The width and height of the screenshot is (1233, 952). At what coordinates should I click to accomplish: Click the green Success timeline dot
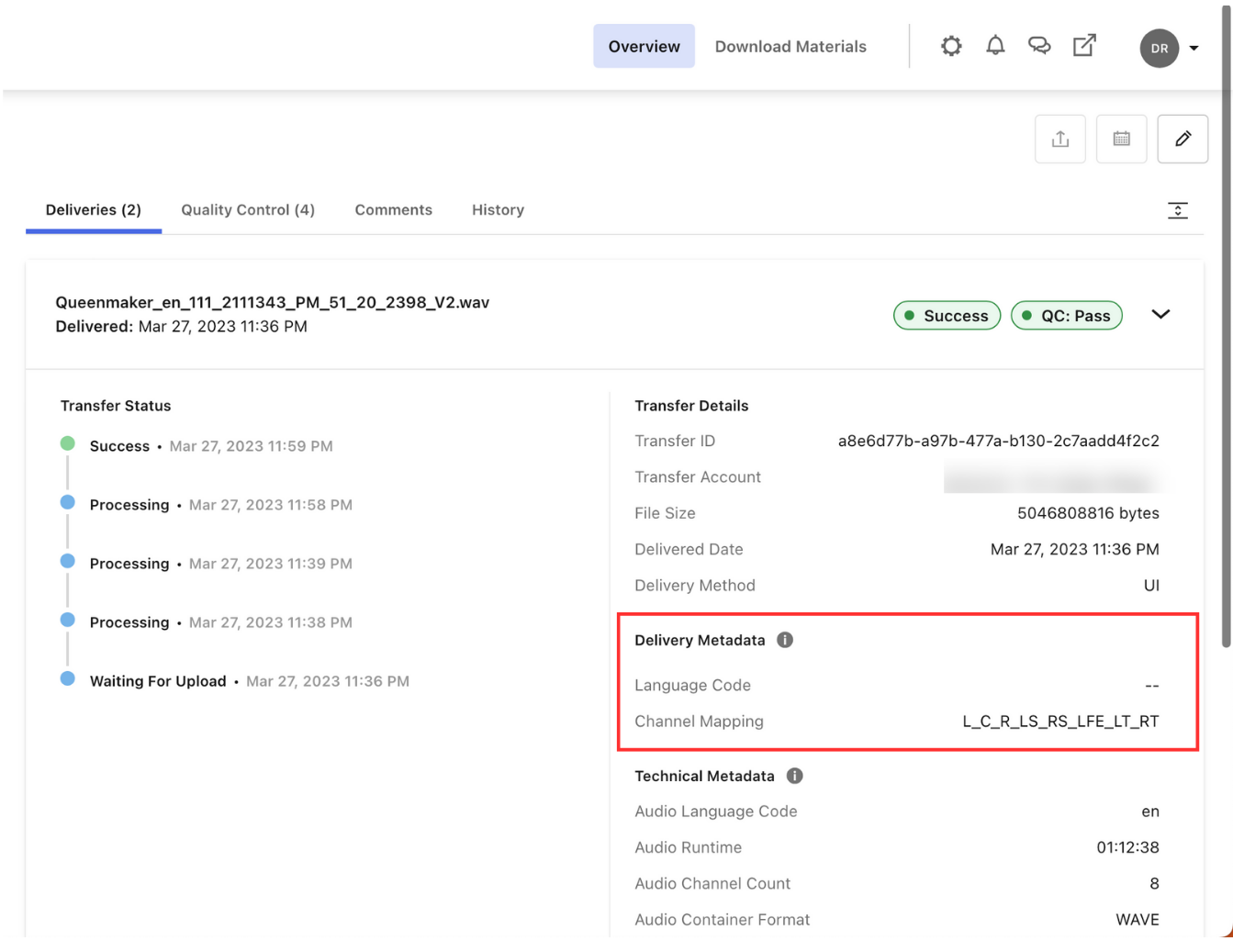(x=68, y=443)
